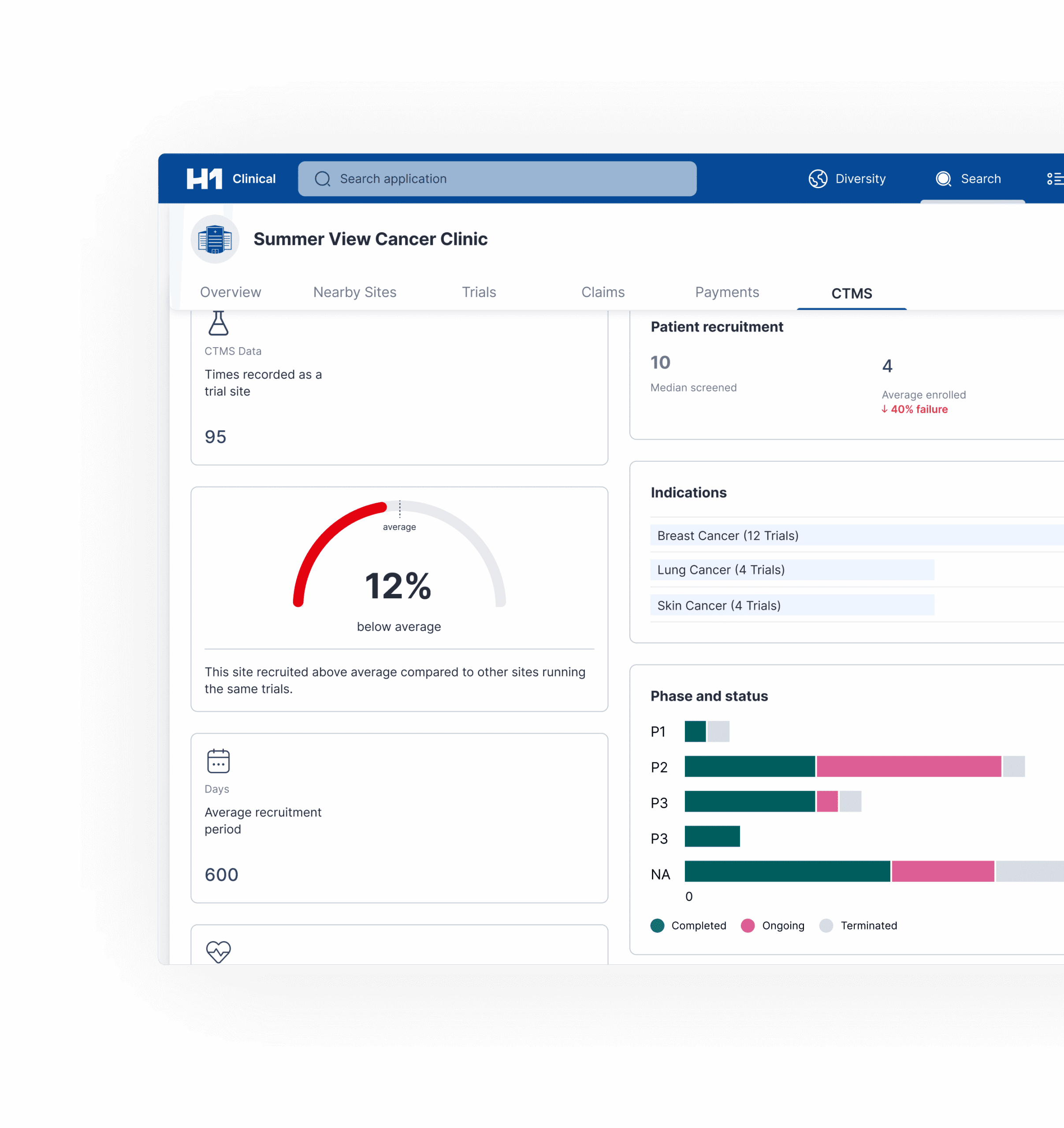Click the Phase and status heading
Screen dimensions: 1064x1128
coord(709,696)
